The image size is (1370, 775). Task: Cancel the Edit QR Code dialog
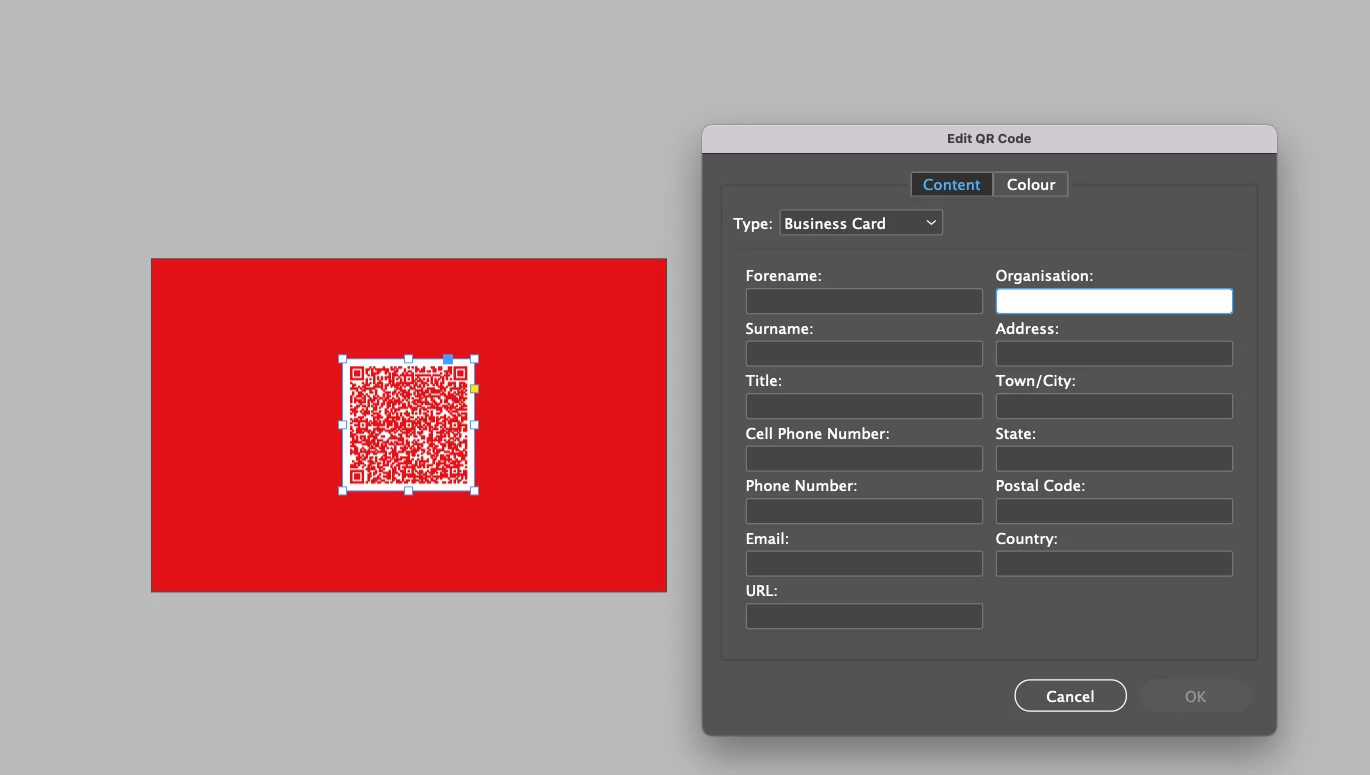coord(1070,696)
